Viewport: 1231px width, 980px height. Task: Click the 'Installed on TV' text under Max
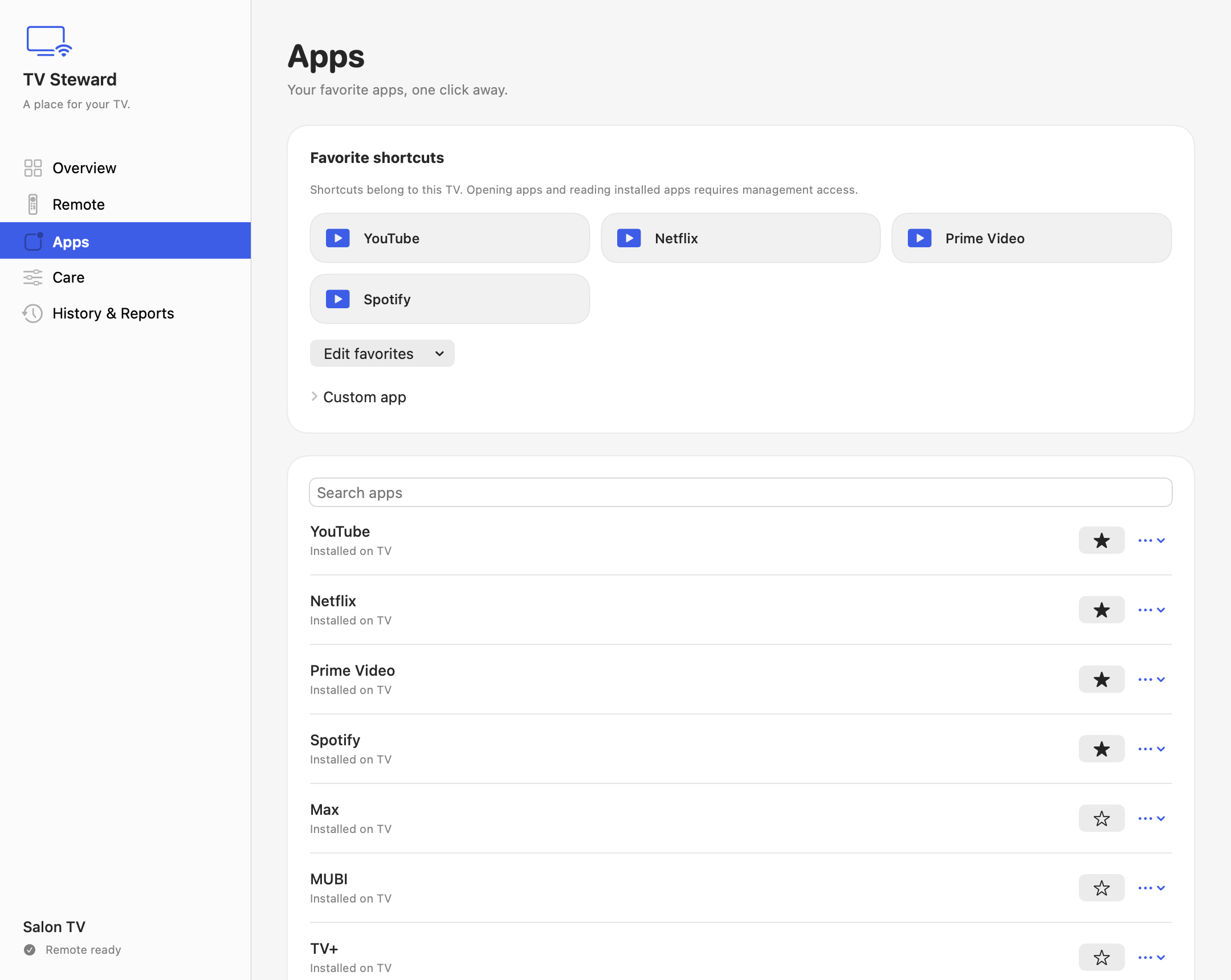pos(350,830)
